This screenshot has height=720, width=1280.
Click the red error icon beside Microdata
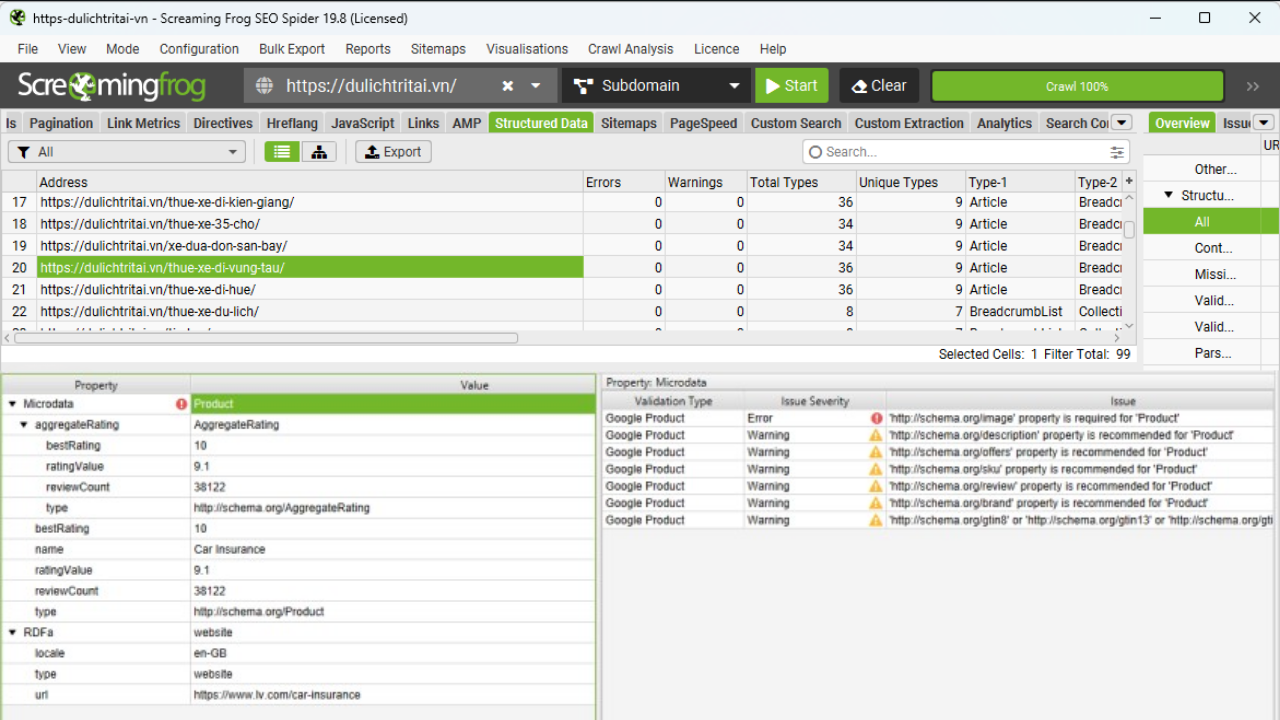tap(182, 404)
